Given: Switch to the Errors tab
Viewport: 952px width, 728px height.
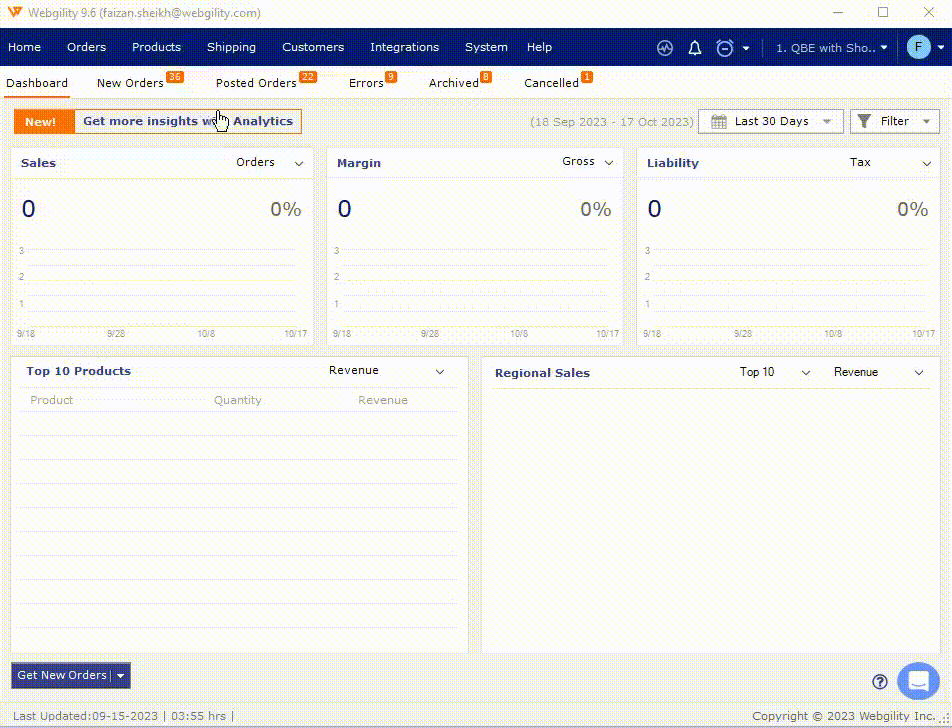Looking at the screenshot, I should pyautogui.click(x=366, y=83).
